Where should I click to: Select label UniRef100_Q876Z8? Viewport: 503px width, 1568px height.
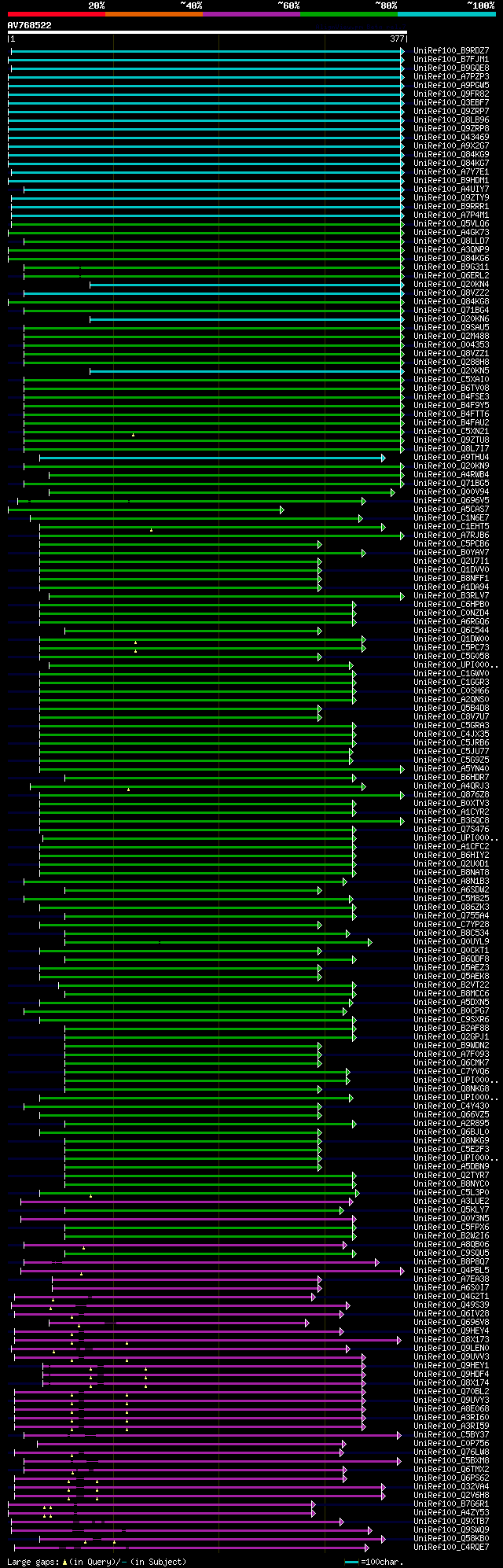click(x=451, y=795)
